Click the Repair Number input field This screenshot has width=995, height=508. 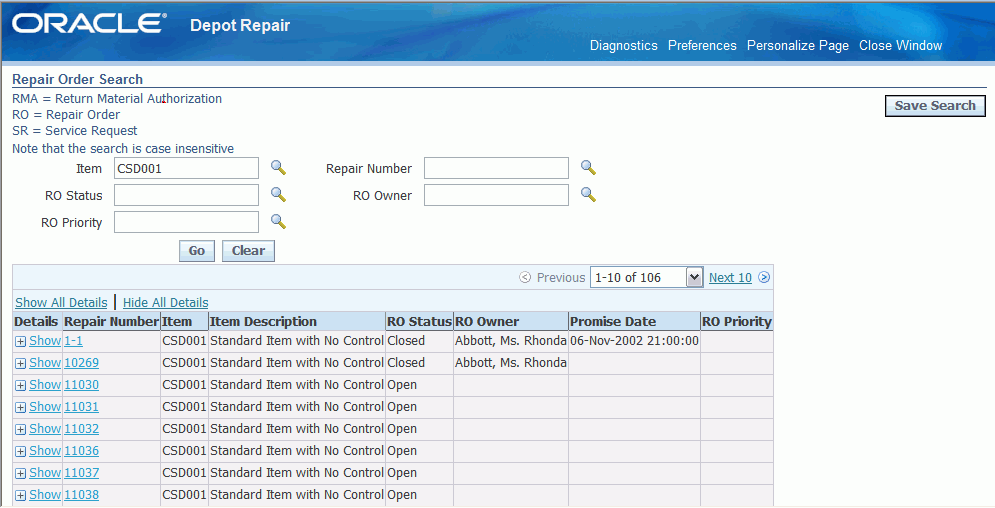click(x=496, y=168)
